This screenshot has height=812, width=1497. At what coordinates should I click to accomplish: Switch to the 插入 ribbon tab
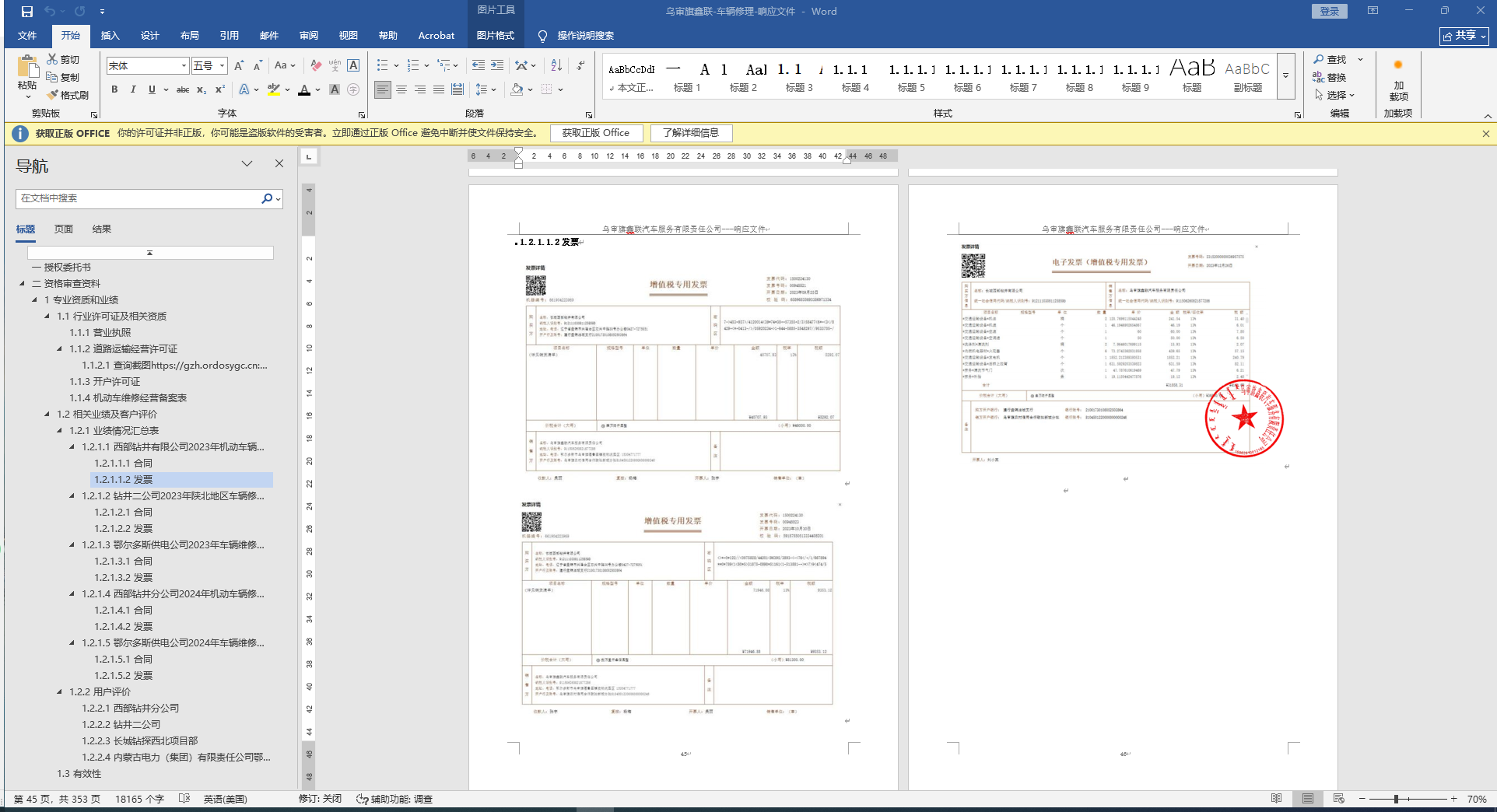(110, 36)
